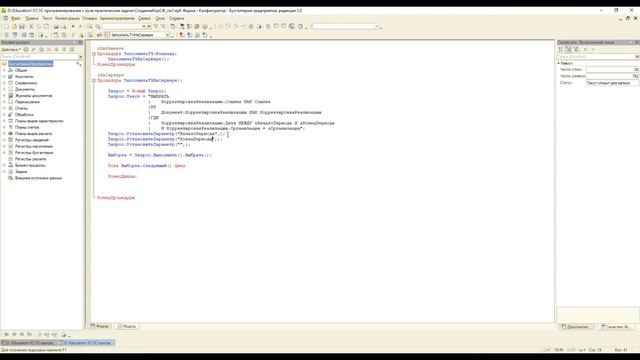The height and width of the screenshot is (360, 640).
Task: Click the Число строк value field
Action: [612, 70]
